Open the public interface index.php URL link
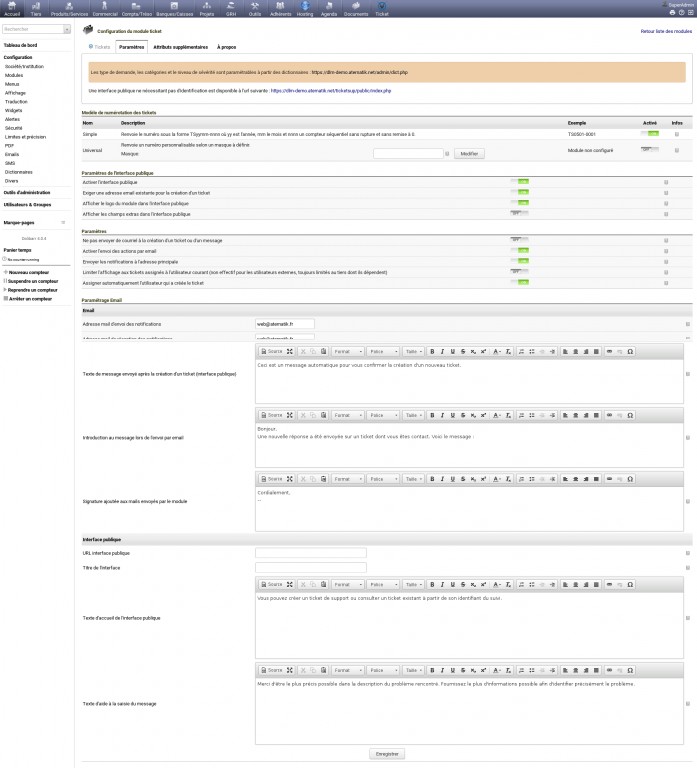Screen dimensions: 697x768 coord(331,91)
